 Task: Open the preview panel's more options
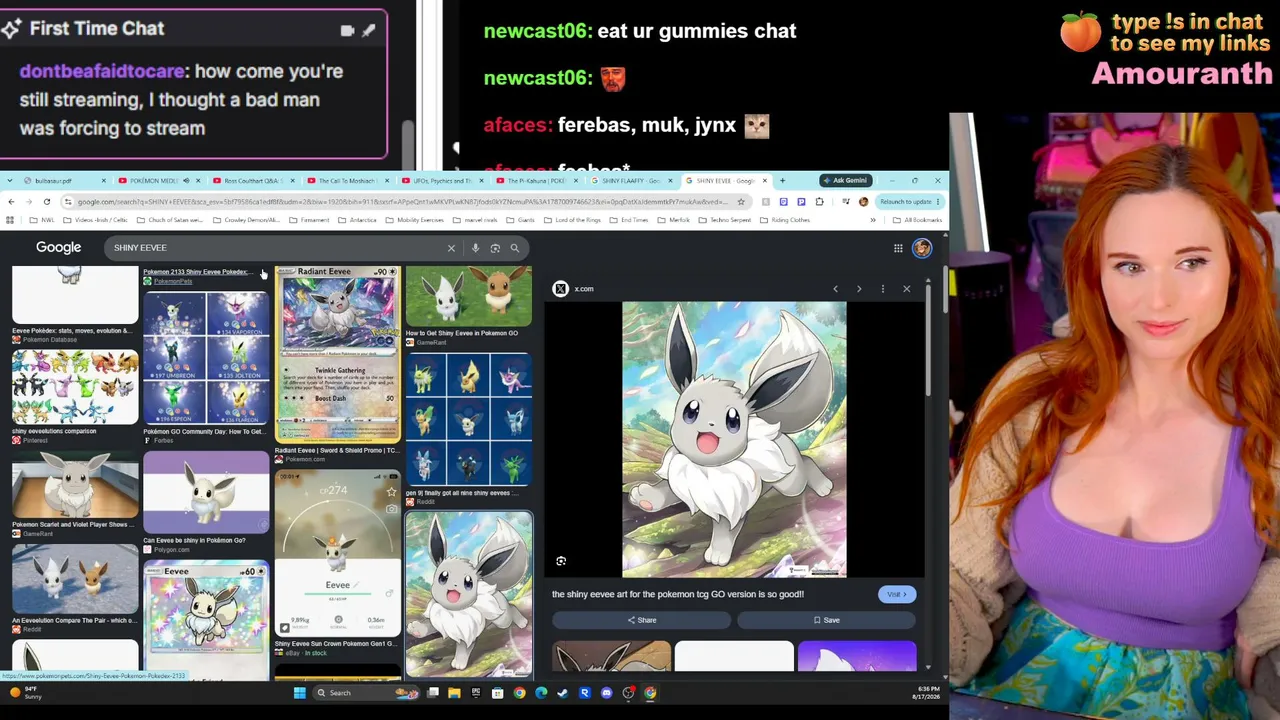pos(883,289)
